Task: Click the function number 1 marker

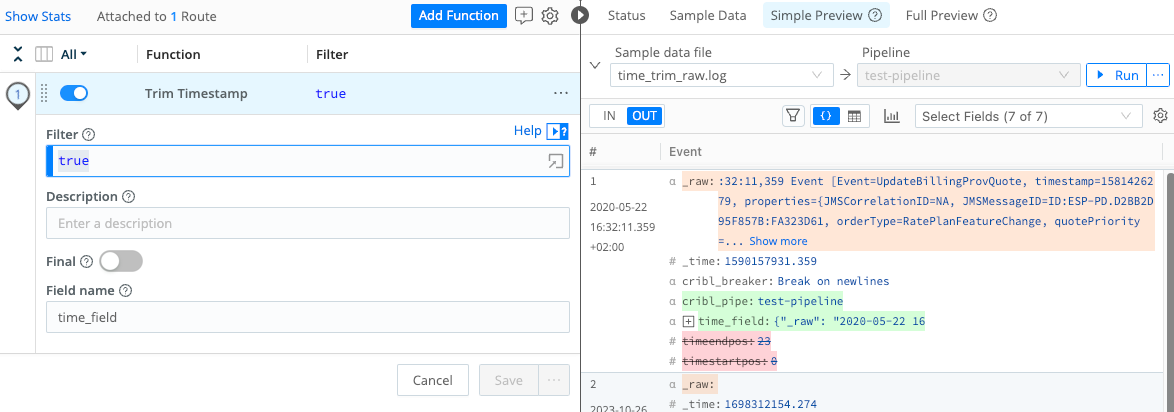Action: click(x=18, y=95)
